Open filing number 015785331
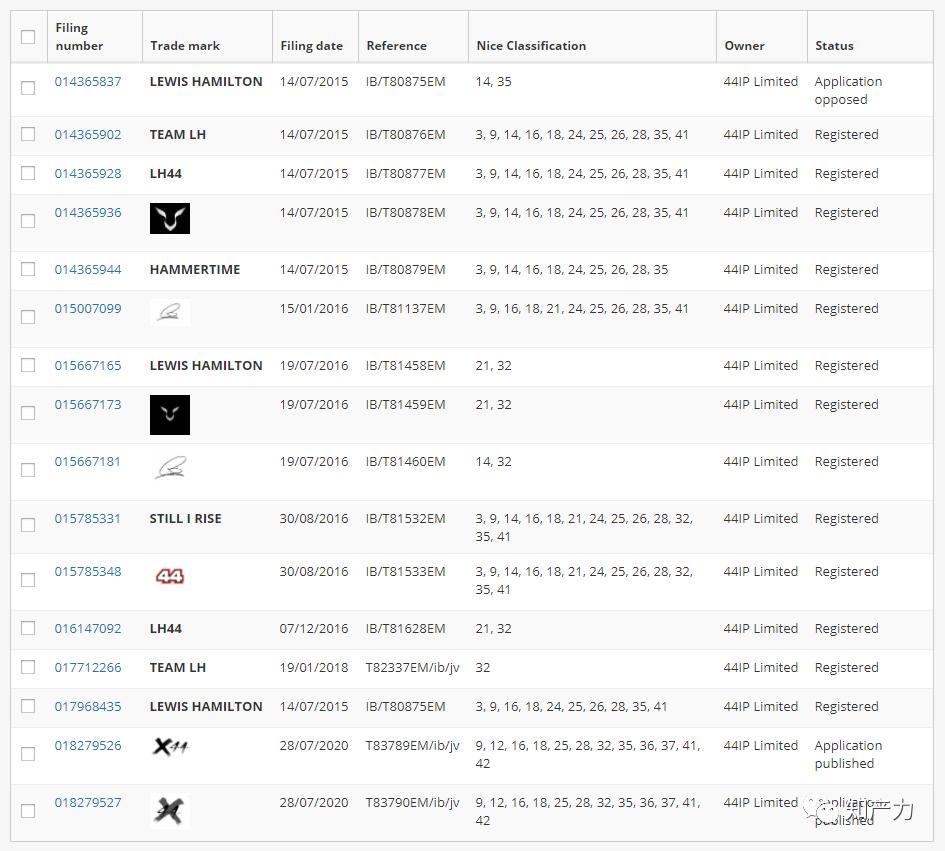Screen dimensions: 945x851 point(88,518)
